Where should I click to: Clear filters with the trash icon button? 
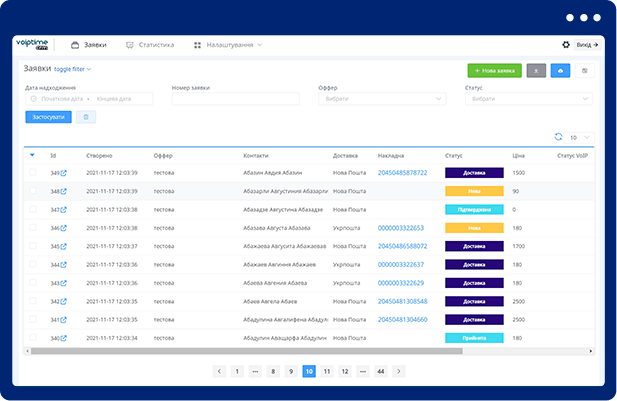tap(86, 117)
